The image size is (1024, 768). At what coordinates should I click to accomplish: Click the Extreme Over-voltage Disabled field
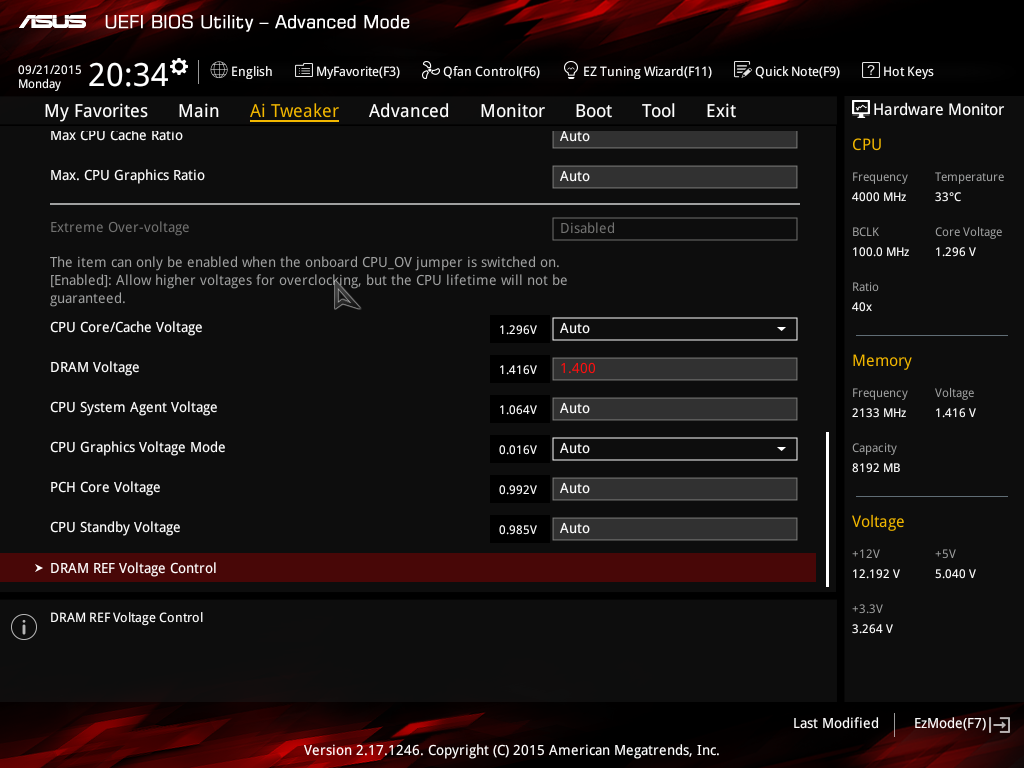(x=675, y=229)
